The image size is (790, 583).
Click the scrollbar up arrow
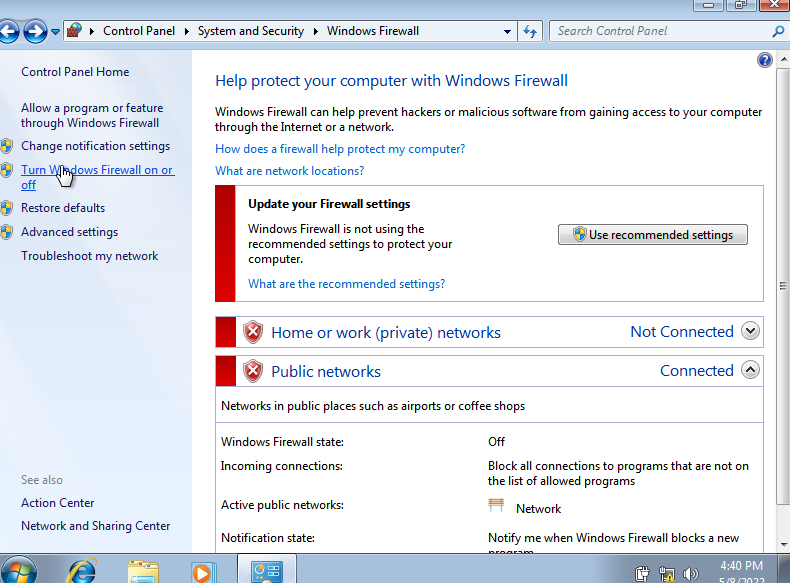point(783,59)
